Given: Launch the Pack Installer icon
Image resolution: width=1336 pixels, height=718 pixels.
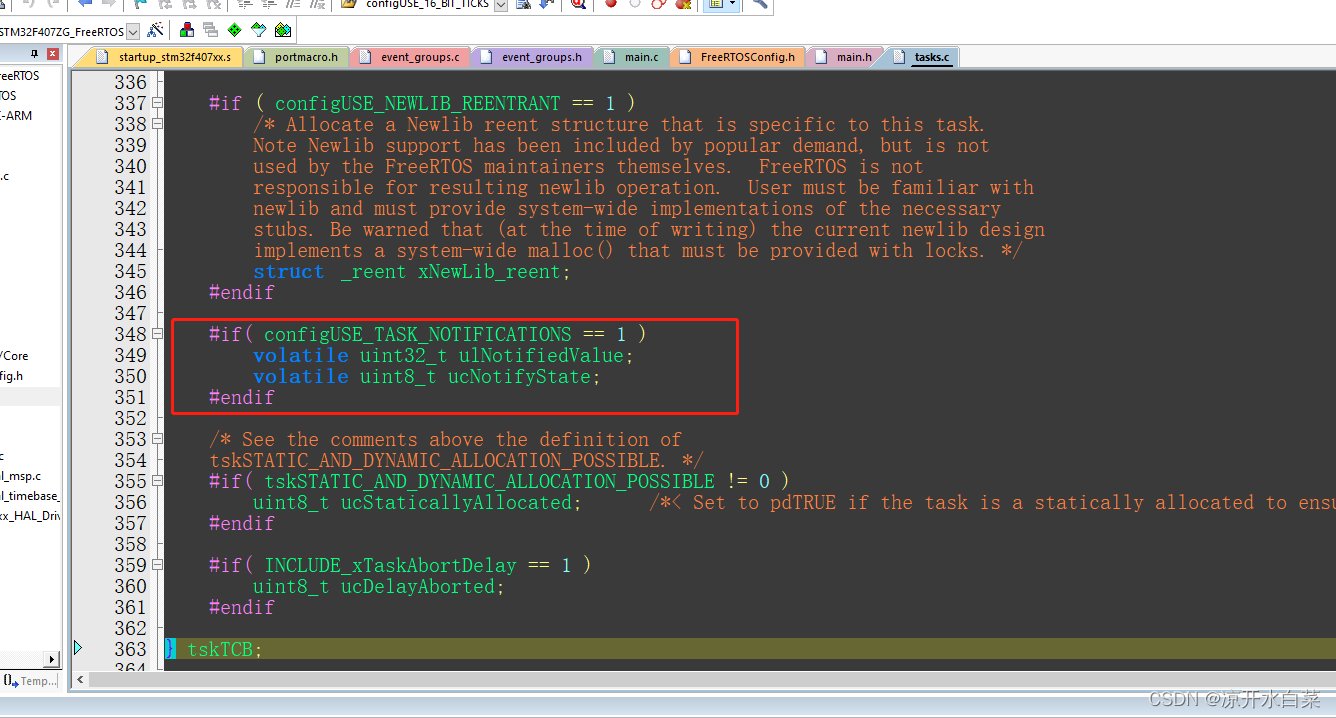Looking at the screenshot, I should pos(283,30).
